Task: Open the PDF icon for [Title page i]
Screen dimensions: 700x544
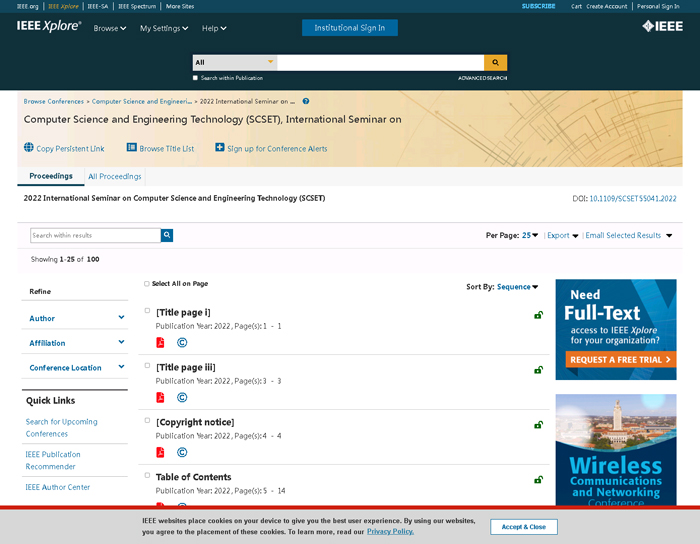Action: 160,342
